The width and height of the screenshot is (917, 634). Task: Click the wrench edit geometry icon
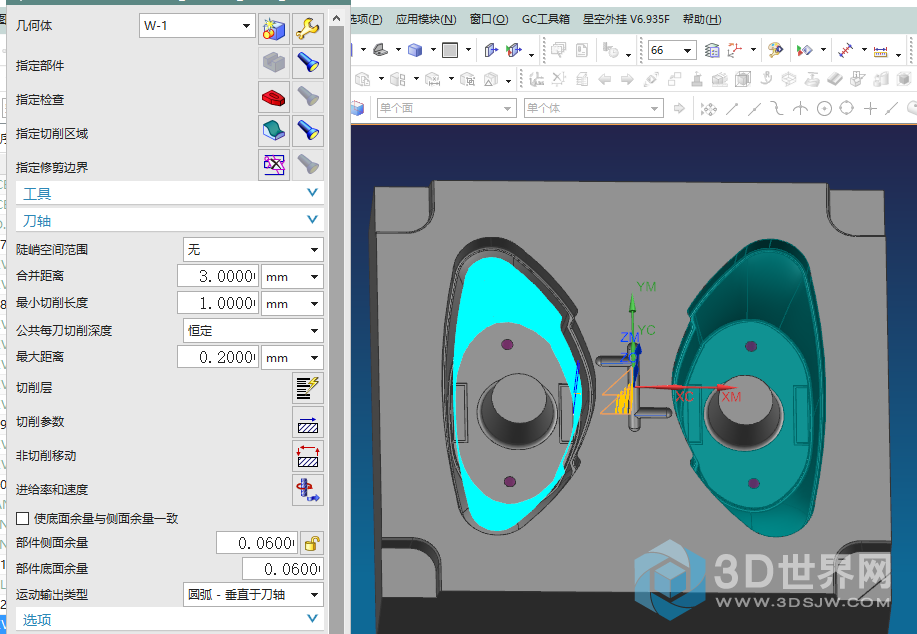click(307, 28)
